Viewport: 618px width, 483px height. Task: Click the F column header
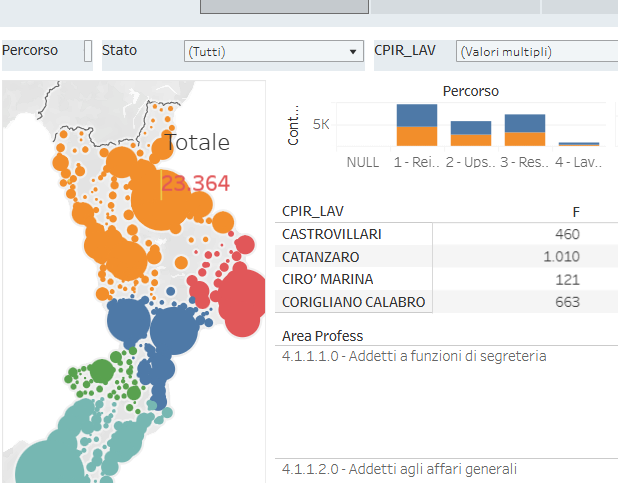click(x=576, y=212)
